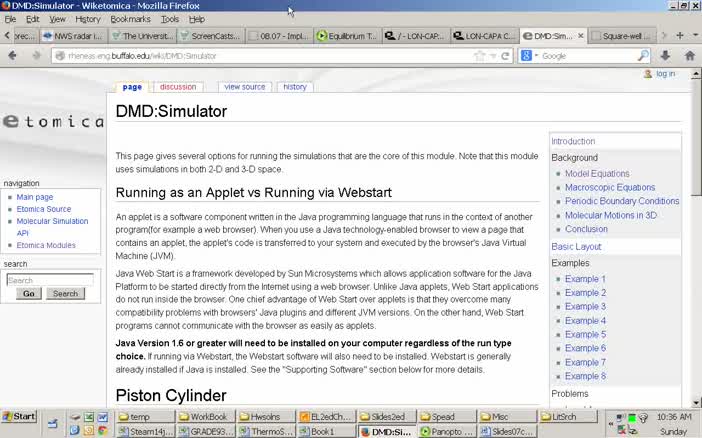This screenshot has height=438, width=702.
Task: Open the Windows Start button
Action: click(x=19, y=417)
